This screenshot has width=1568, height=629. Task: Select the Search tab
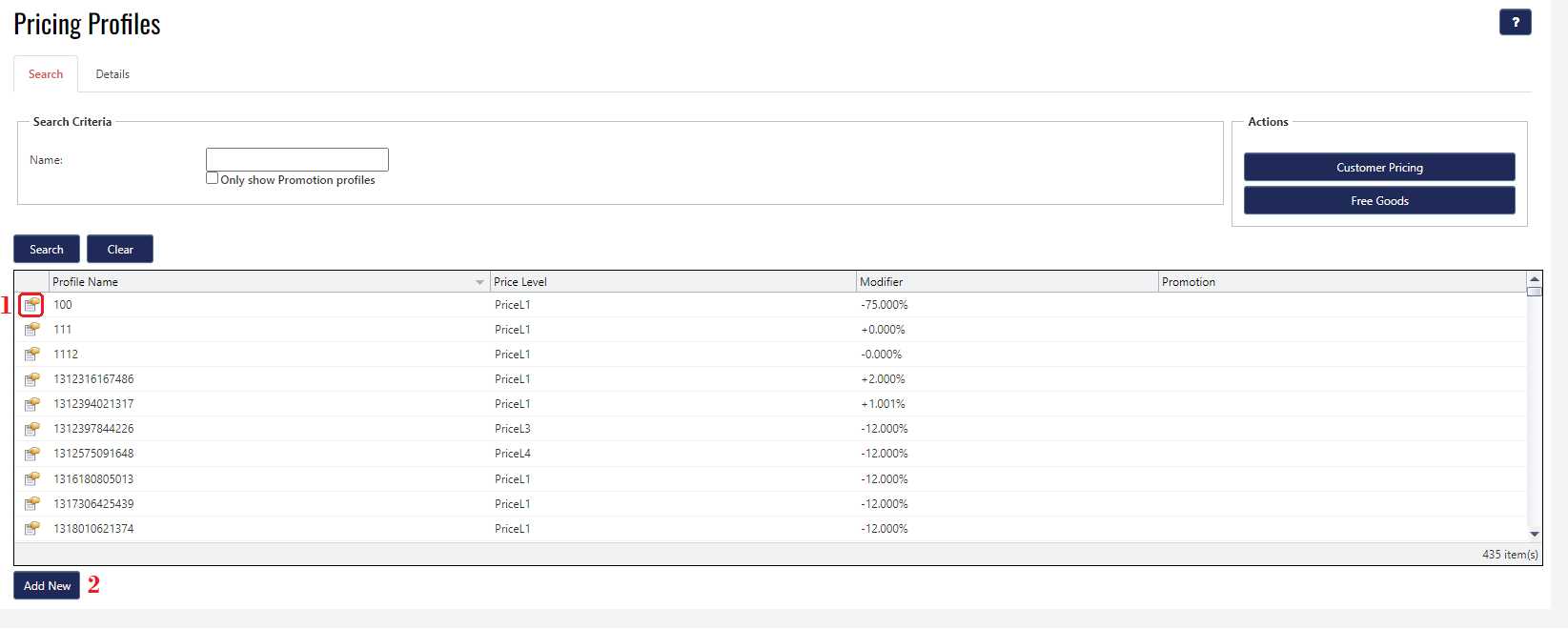[46, 74]
